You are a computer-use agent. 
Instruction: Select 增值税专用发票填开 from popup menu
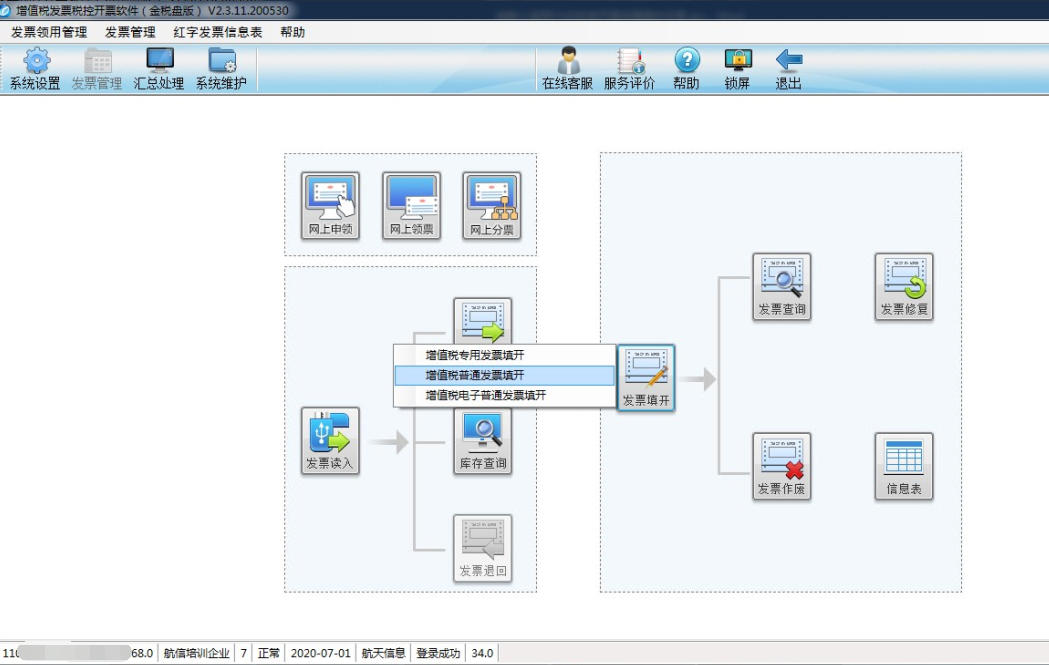(x=504, y=355)
